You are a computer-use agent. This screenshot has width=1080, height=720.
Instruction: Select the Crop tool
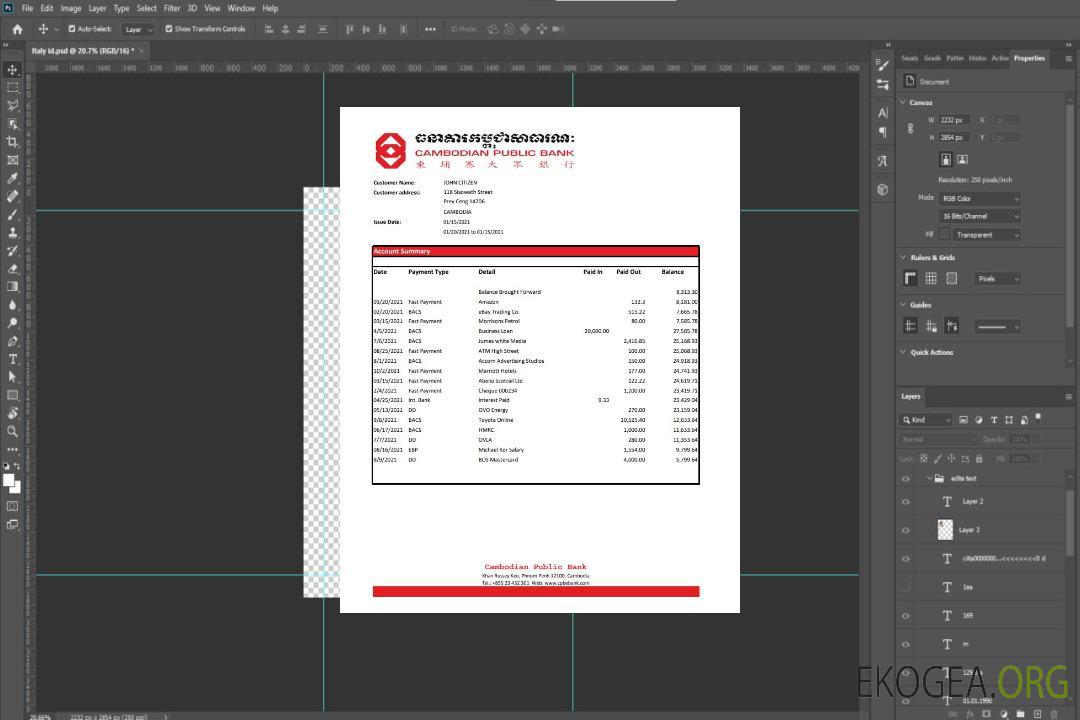pyautogui.click(x=12, y=142)
